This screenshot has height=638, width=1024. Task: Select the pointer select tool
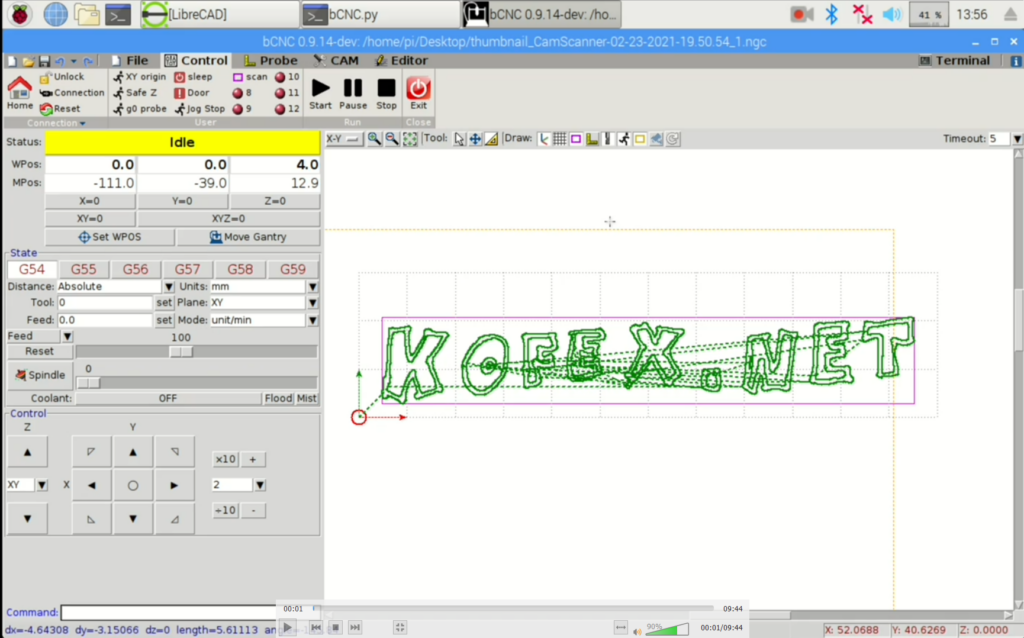click(459, 138)
